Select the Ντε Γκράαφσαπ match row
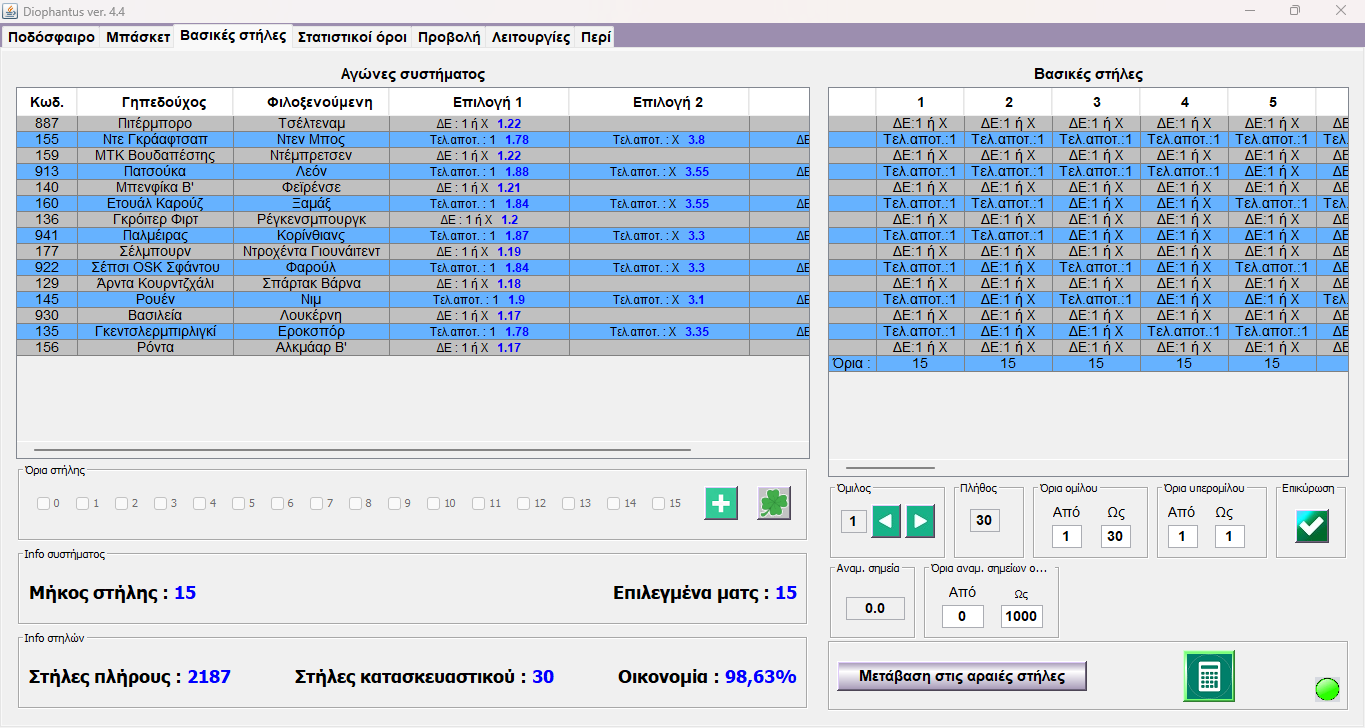This screenshot has width=1365, height=728. [413, 139]
